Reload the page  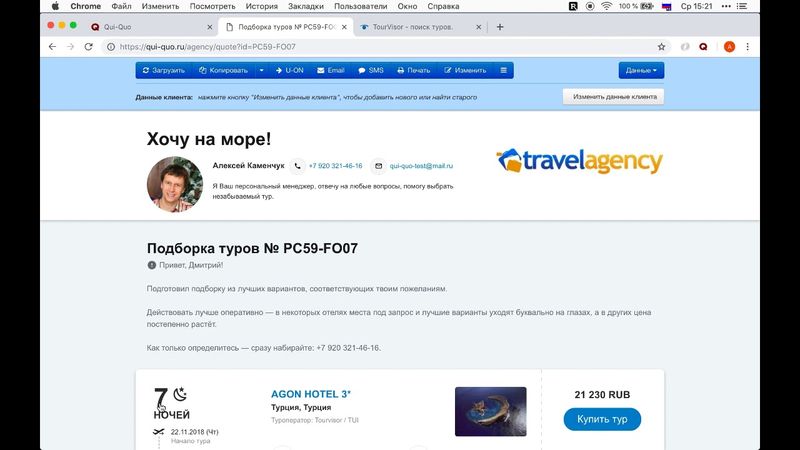pos(88,46)
